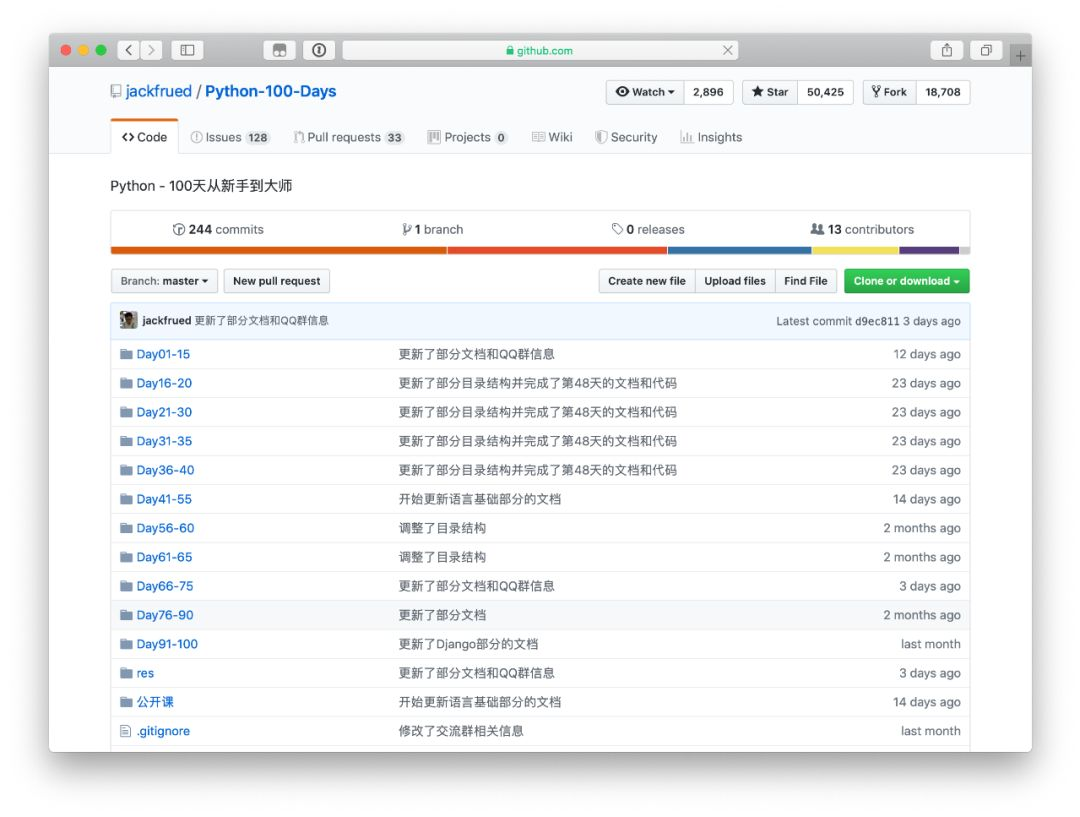Open commit message 更新了Django部分的文档
Viewport: 1080px width, 817px height.
click(468, 644)
